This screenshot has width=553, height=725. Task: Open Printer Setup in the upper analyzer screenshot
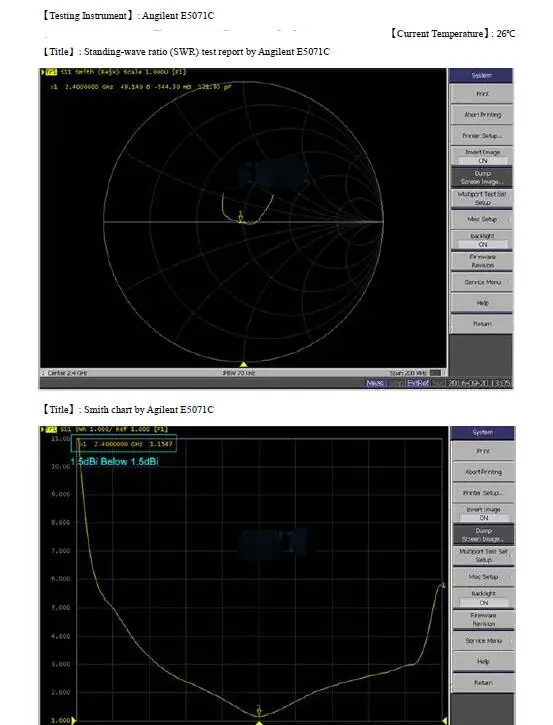(x=481, y=135)
